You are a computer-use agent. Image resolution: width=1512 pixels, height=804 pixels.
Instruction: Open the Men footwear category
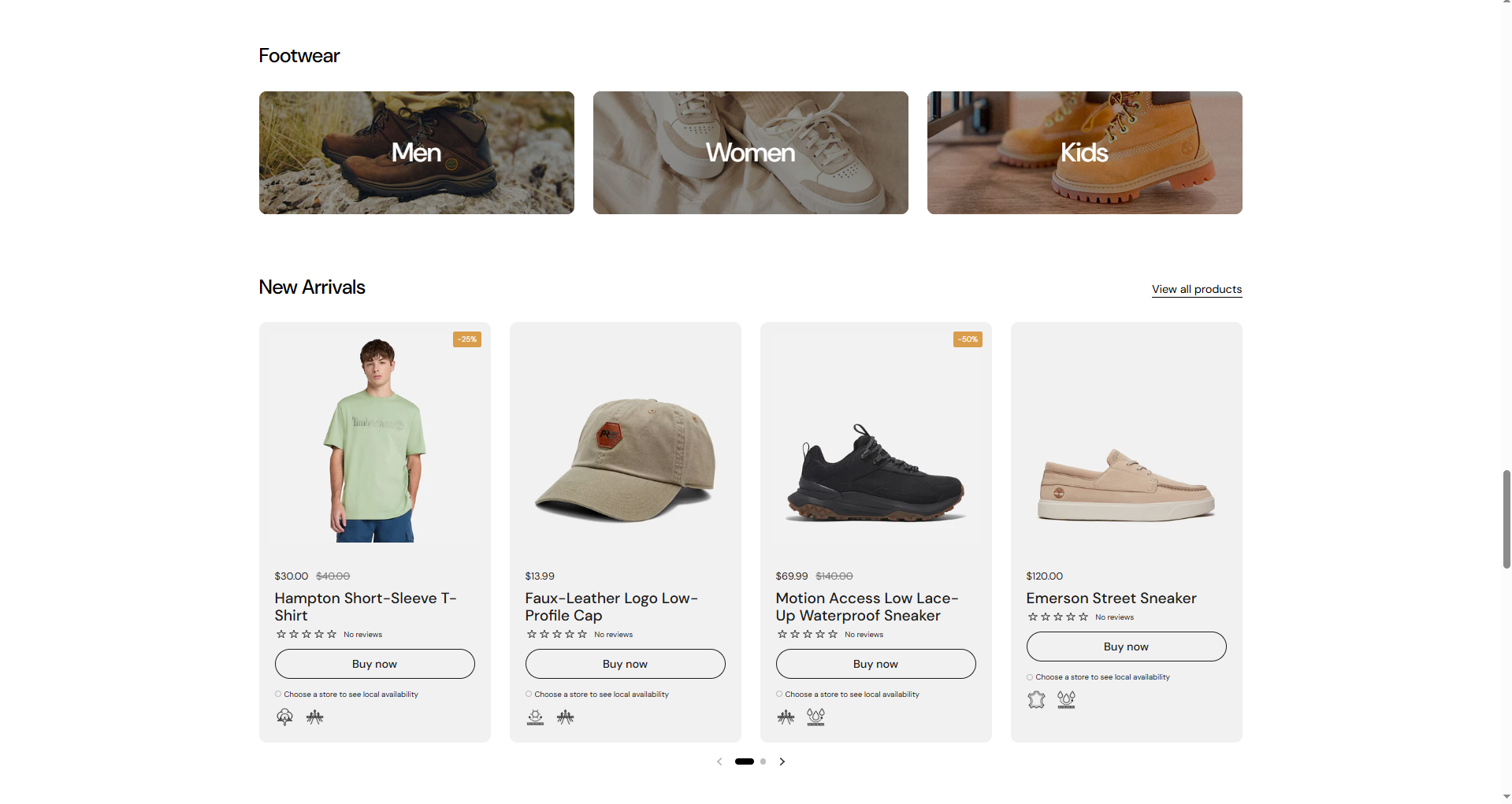click(416, 153)
